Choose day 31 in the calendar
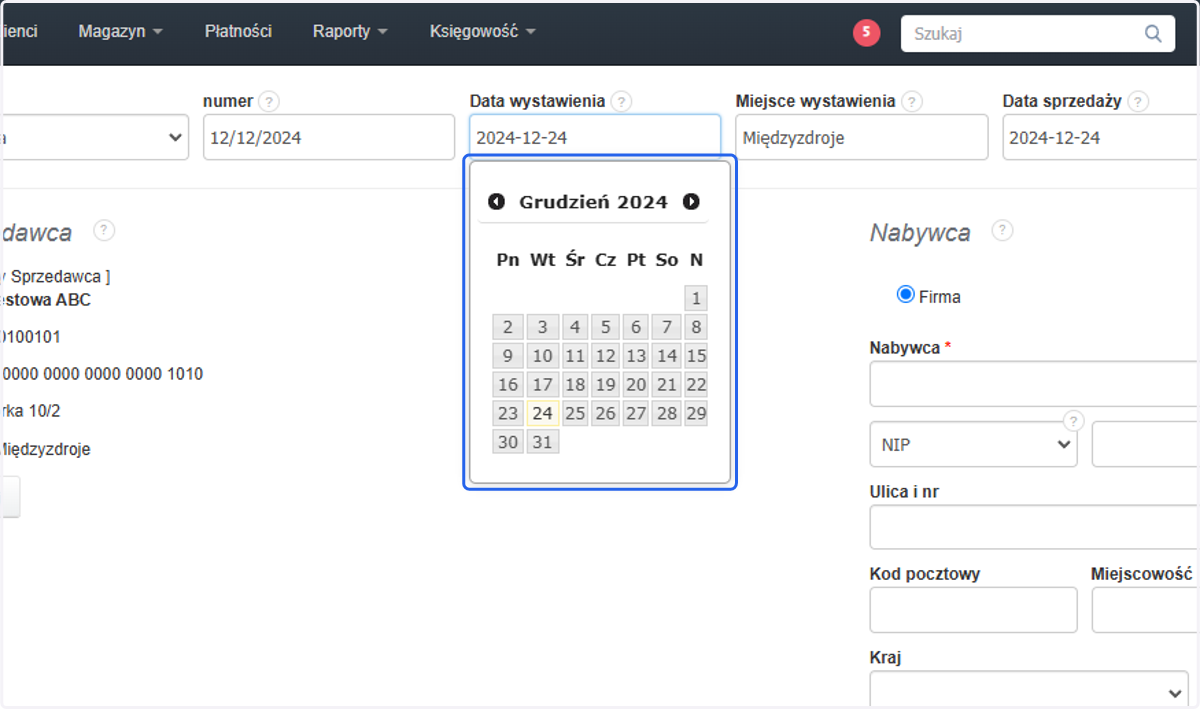1200x709 pixels. pyautogui.click(x=542, y=441)
